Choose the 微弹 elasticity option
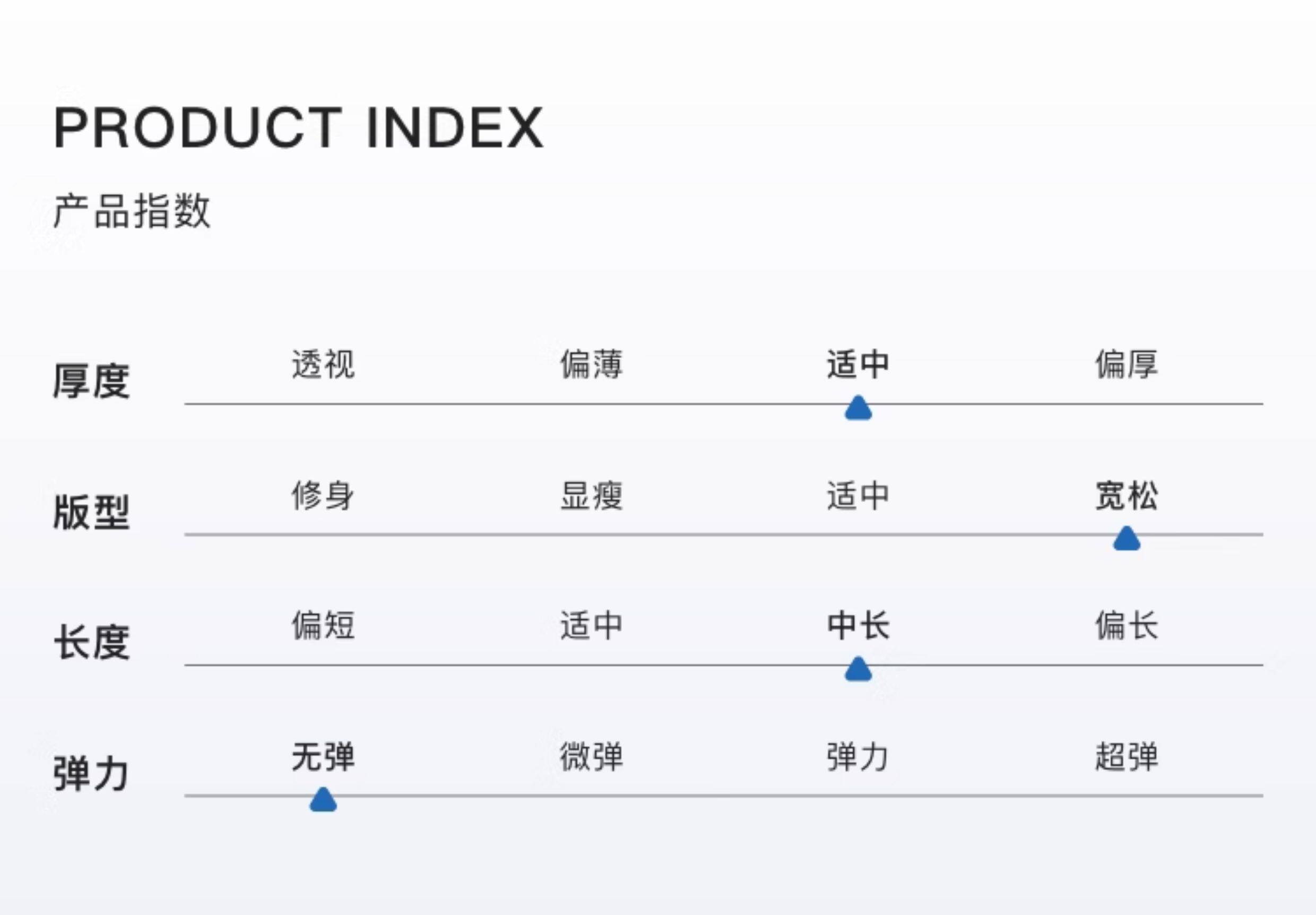 591,757
